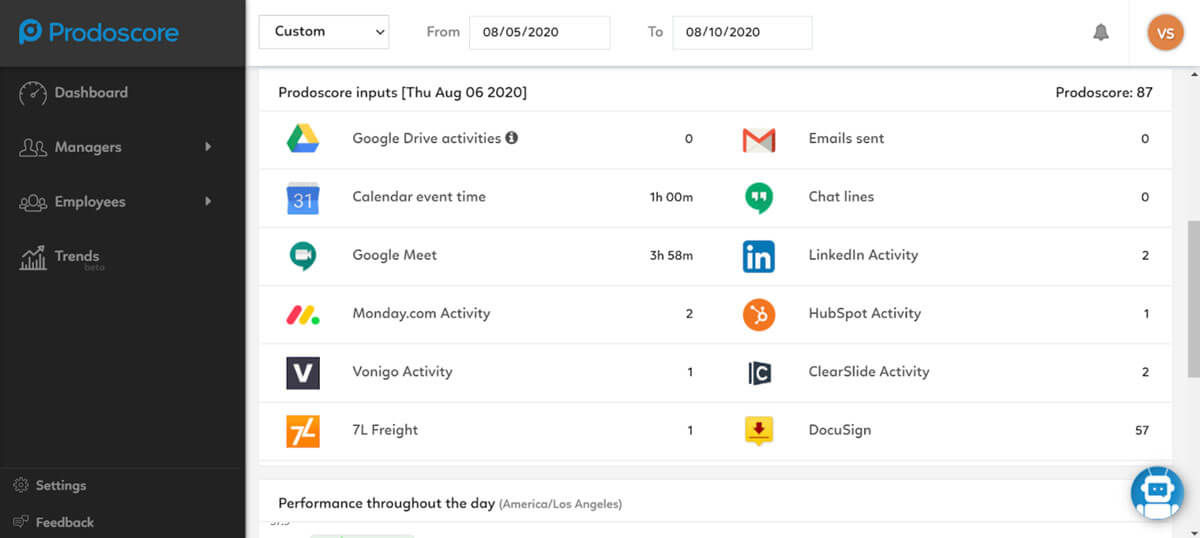Image resolution: width=1200 pixels, height=538 pixels.
Task: Click the Feedback speech icon
Action: tap(21, 522)
